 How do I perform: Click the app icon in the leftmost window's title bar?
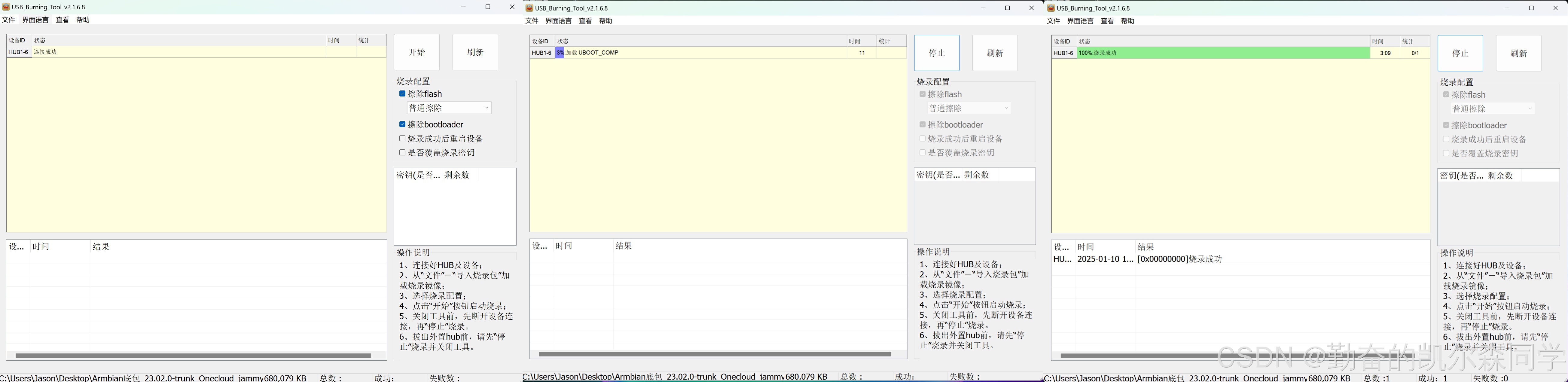[6, 7]
